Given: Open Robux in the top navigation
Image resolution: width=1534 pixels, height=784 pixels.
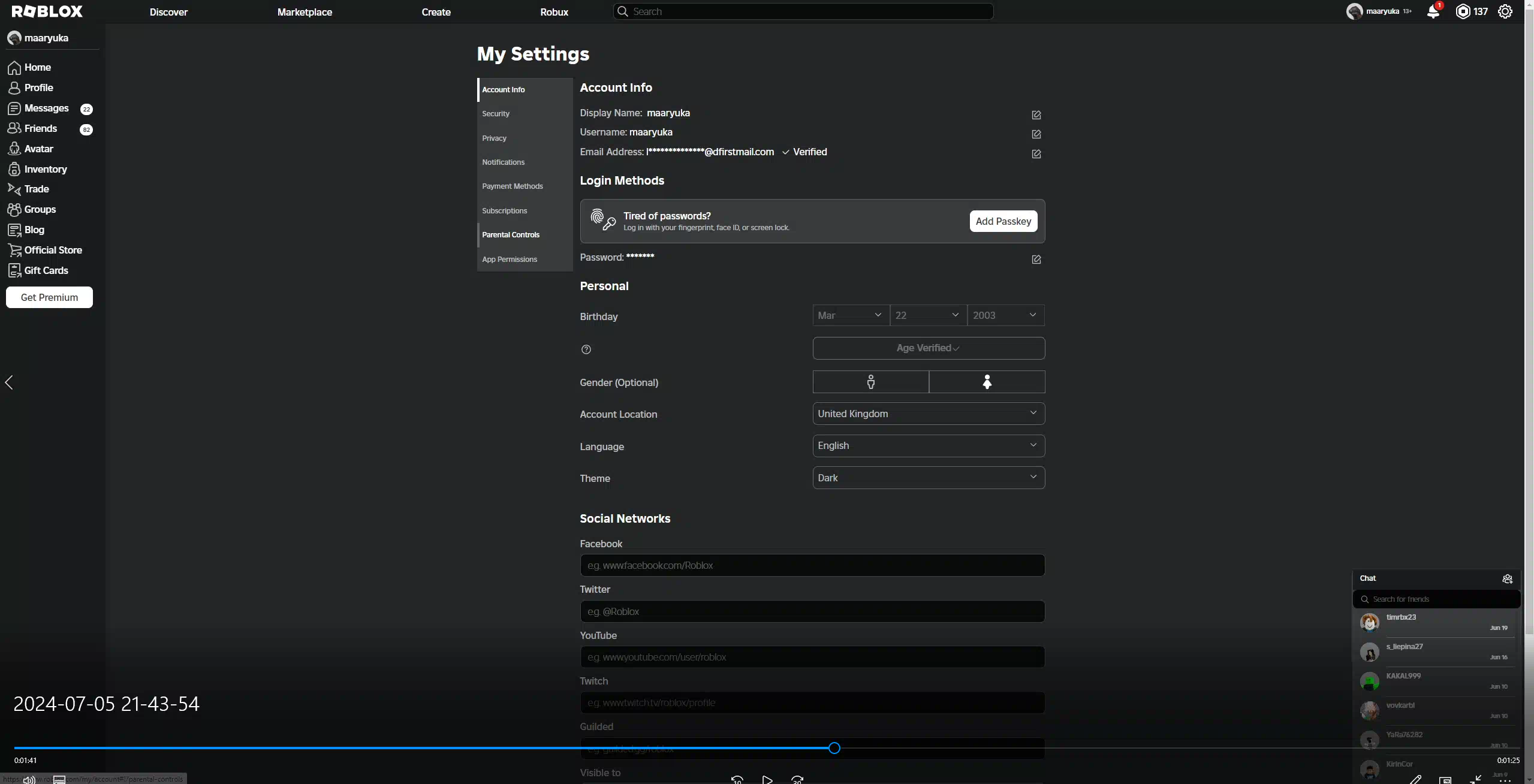Looking at the screenshot, I should click(x=554, y=12).
